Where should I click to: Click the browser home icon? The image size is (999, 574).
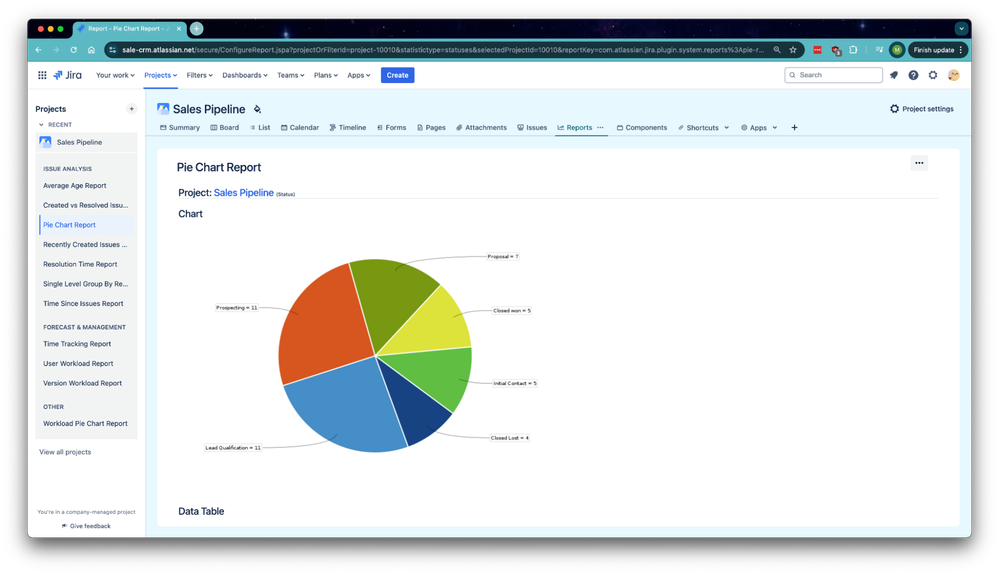[x=91, y=50]
